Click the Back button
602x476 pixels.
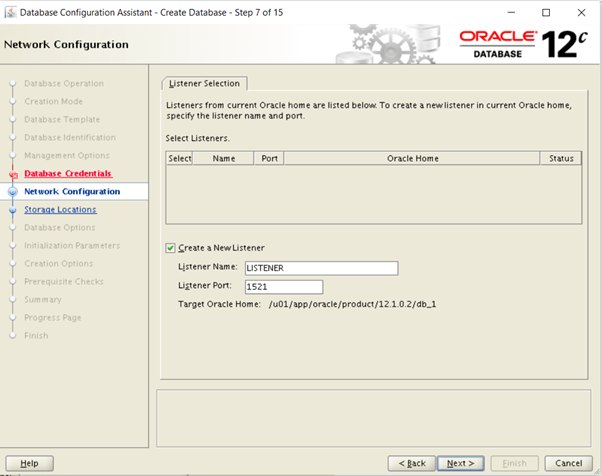[413, 463]
